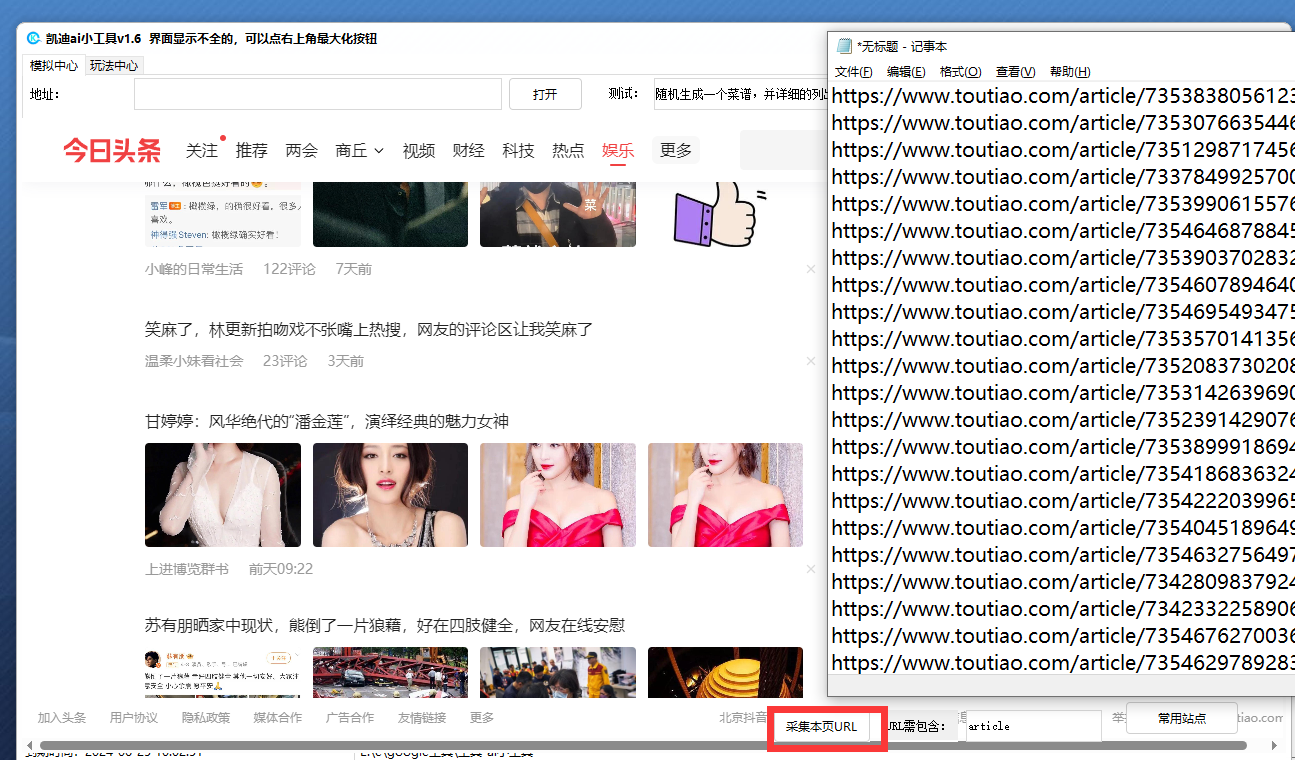This screenshot has width=1295, height=760.
Task: Select the 科技 channel
Action: pos(518,151)
